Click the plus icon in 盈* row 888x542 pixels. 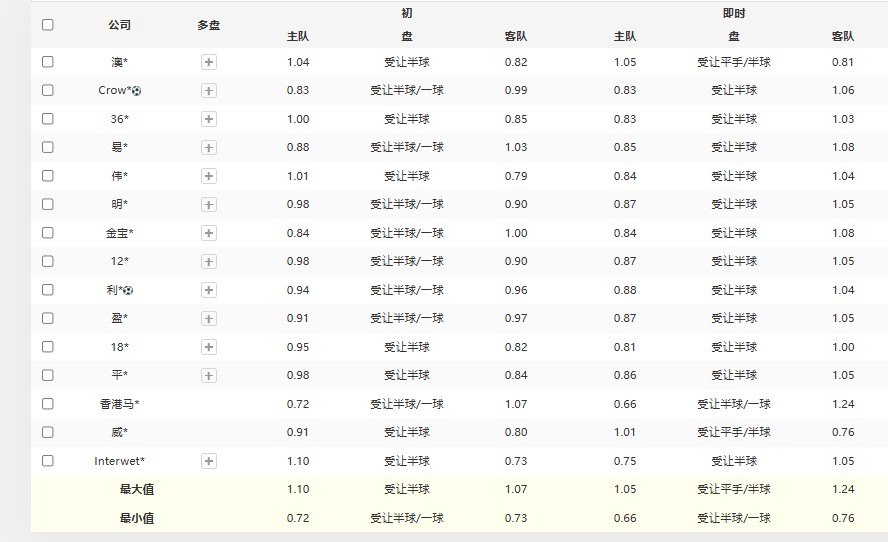pyautogui.click(x=209, y=318)
